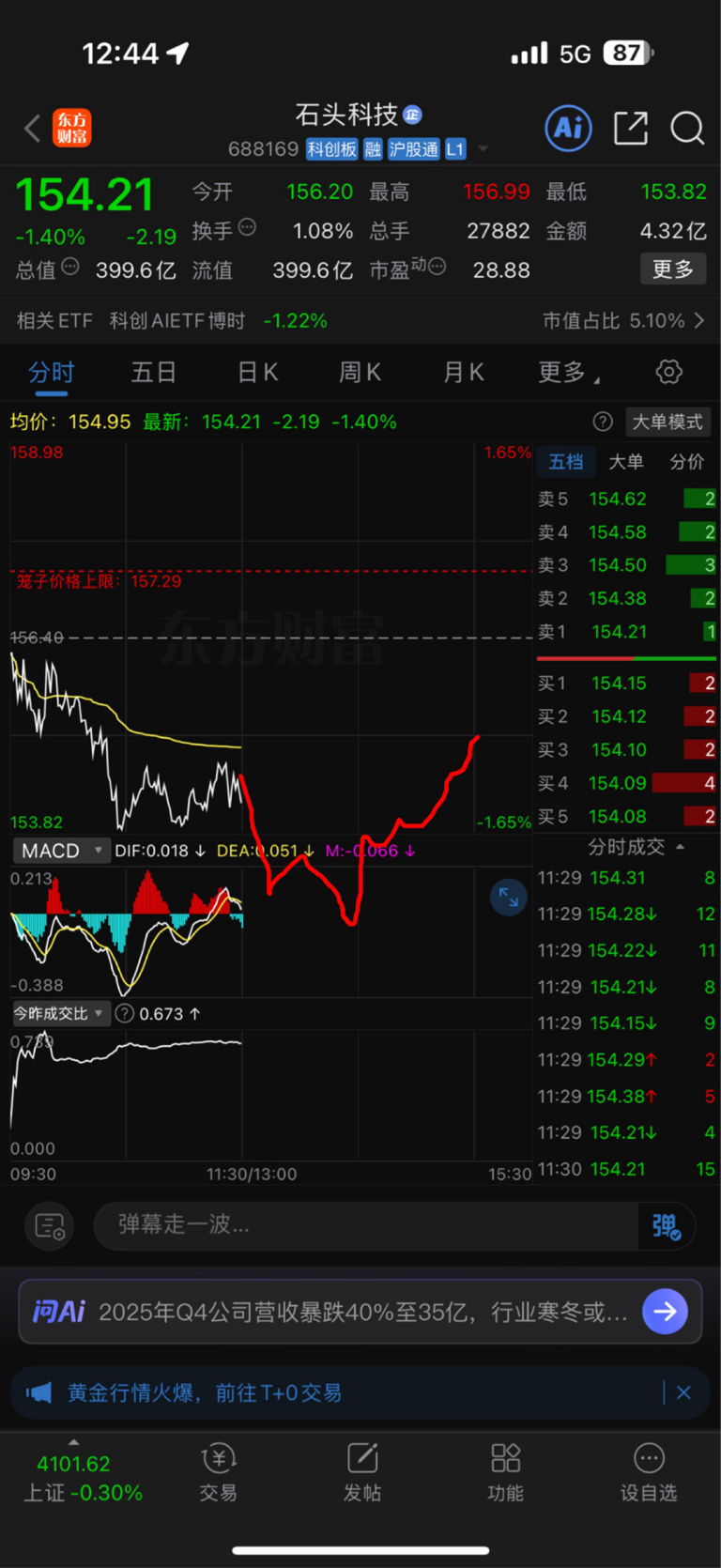721x1568 pixels.
Task: Open 市值占比 5.10% chevron
Action: click(699, 321)
